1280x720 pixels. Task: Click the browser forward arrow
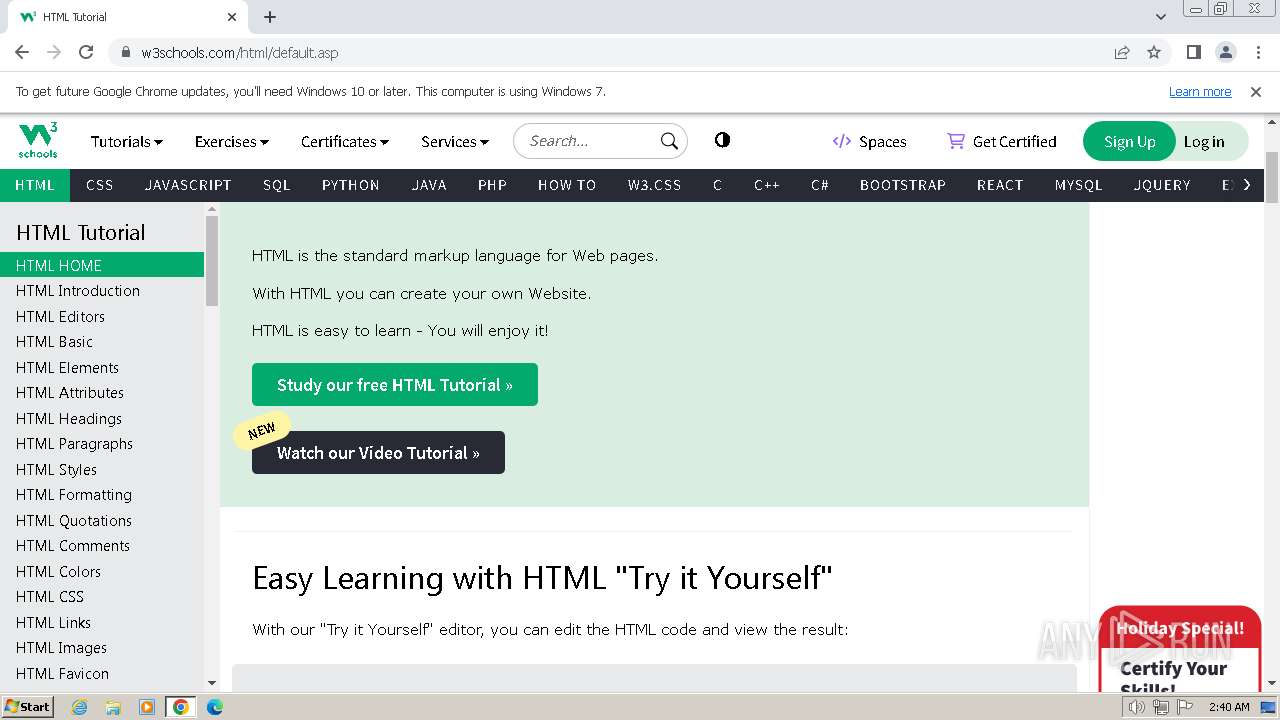pyautogui.click(x=54, y=52)
